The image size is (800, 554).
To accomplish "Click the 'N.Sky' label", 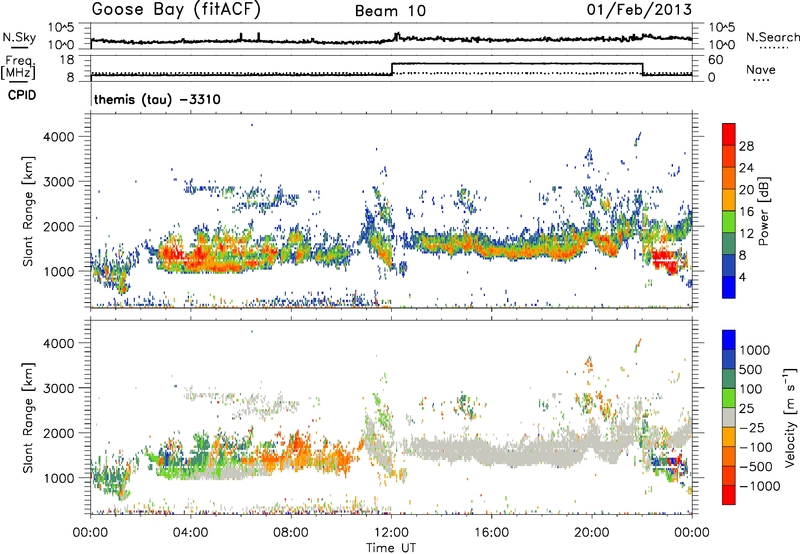I will pyautogui.click(x=19, y=37).
